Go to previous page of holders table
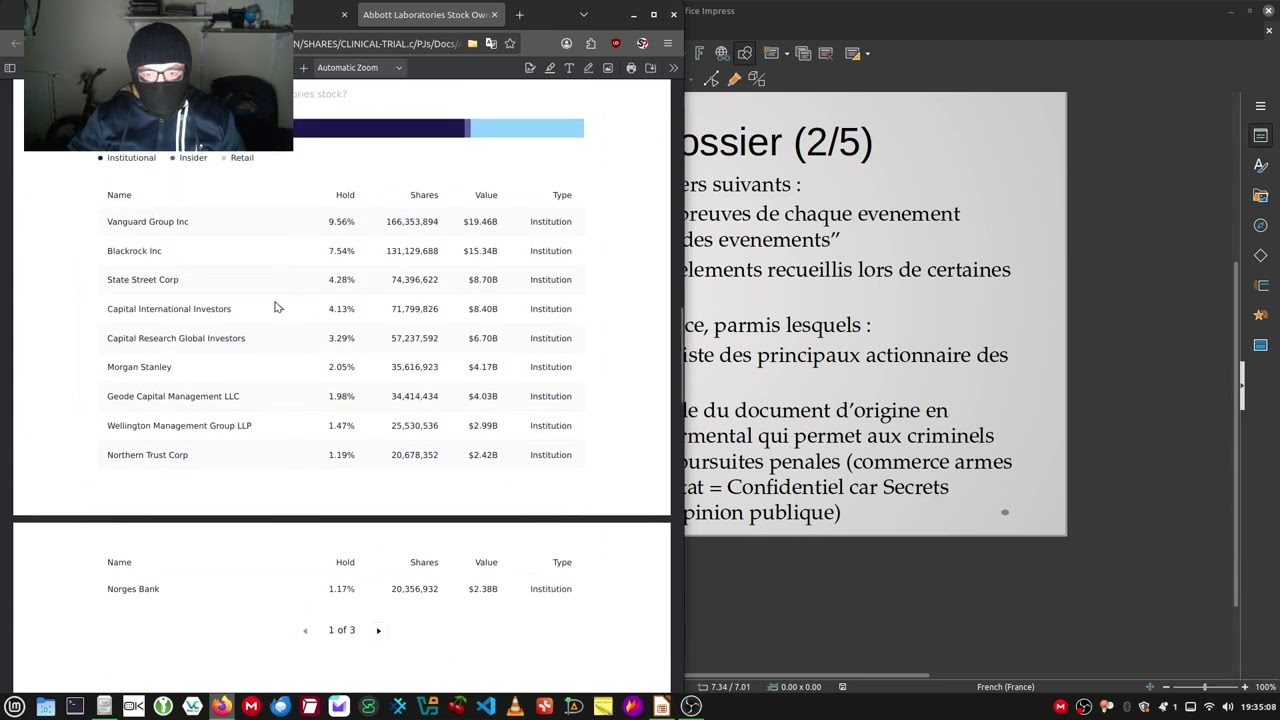Image resolution: width=1280 pixels, height=720 pixels. tap(305, 631)
